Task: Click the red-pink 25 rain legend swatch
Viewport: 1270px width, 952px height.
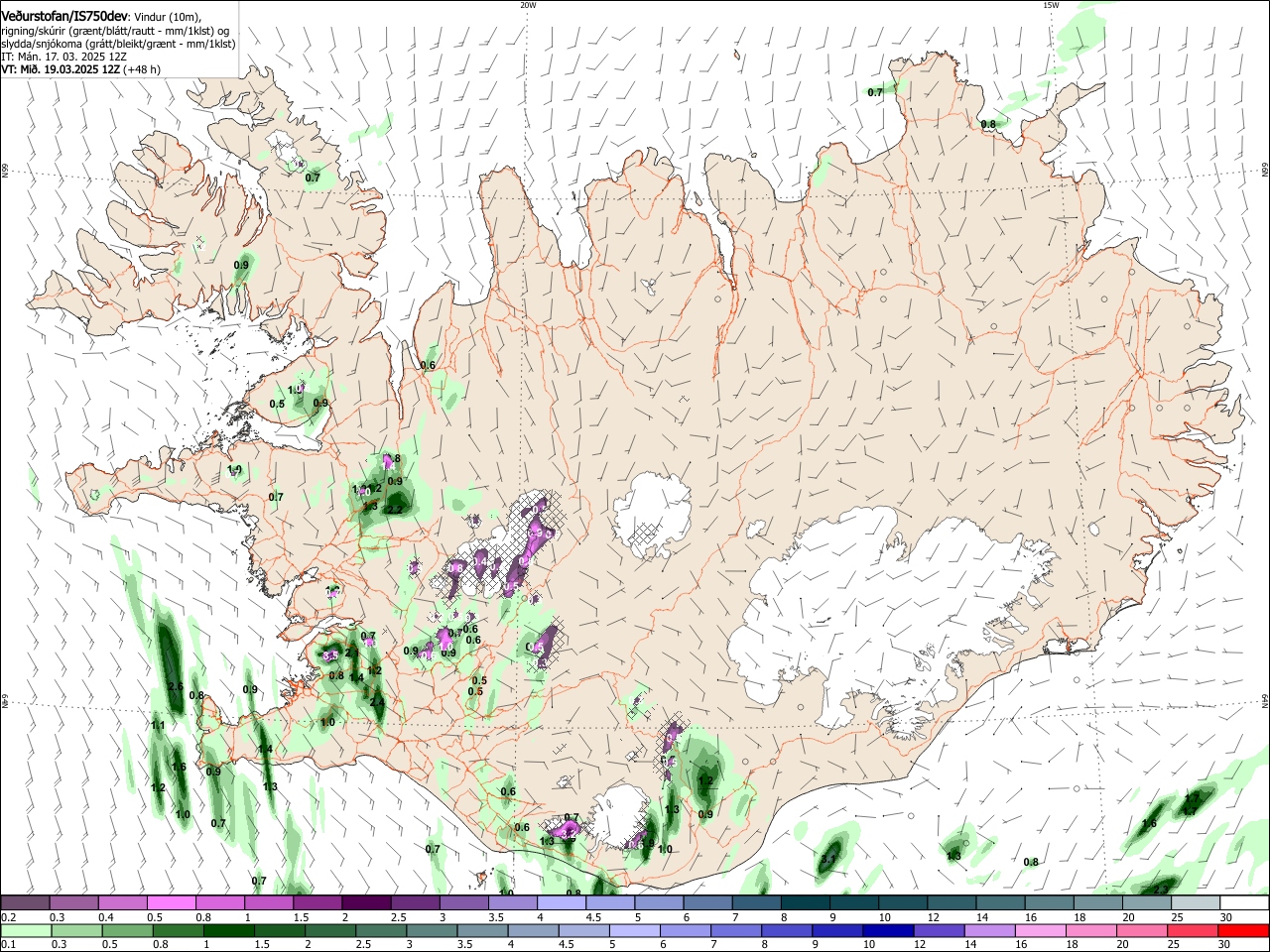Action: [1193, 930]
